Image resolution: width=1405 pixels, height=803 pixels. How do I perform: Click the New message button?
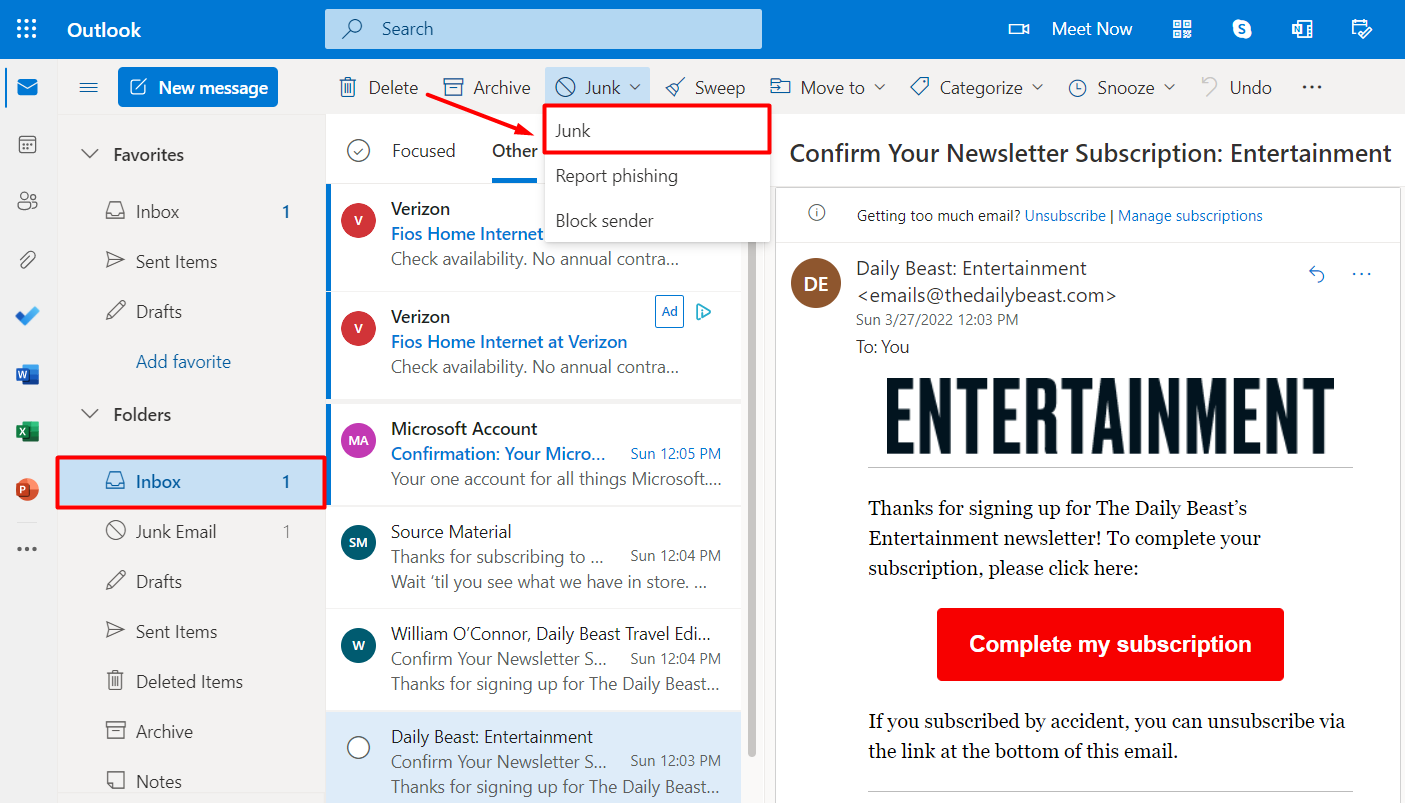coord(198,87)
